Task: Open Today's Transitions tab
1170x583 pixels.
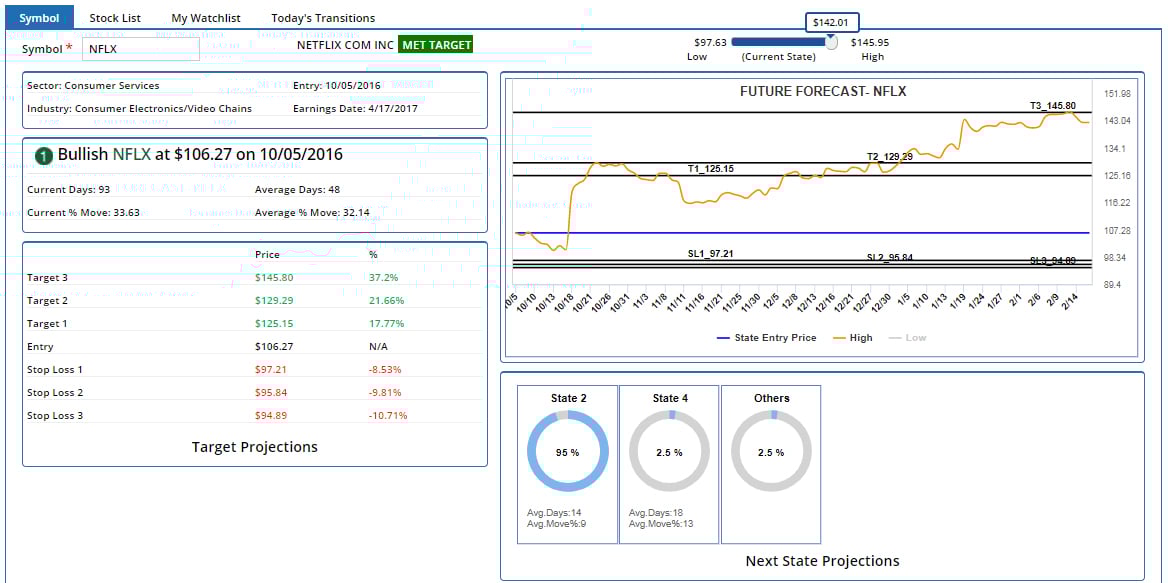Action: (323, 18)
